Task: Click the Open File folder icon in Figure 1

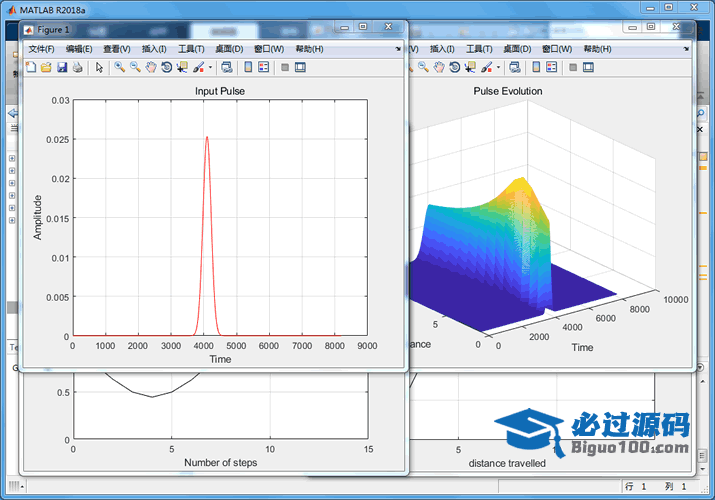Action: [x=46, y=67]
